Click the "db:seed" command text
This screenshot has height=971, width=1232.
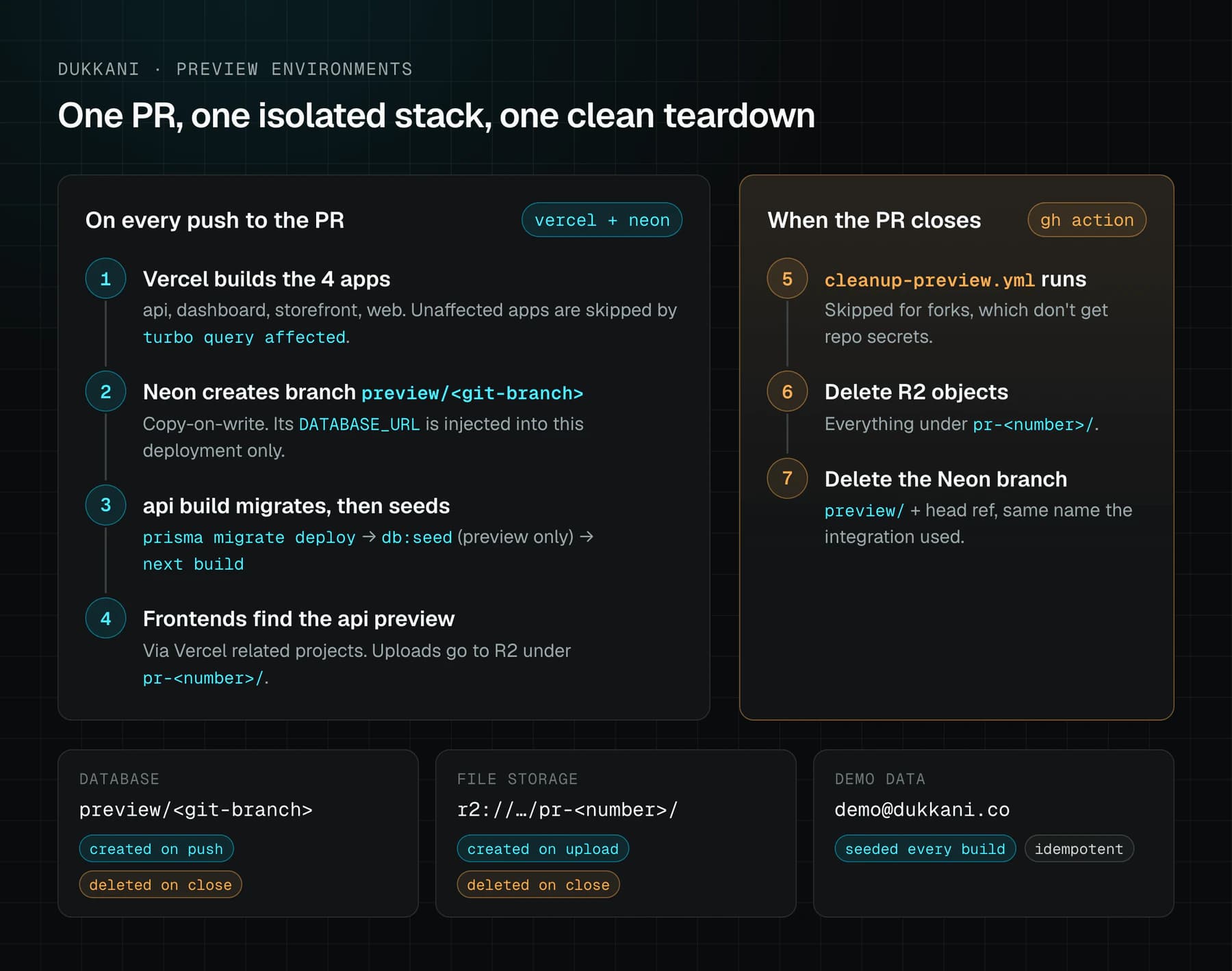tap(417, 538)
